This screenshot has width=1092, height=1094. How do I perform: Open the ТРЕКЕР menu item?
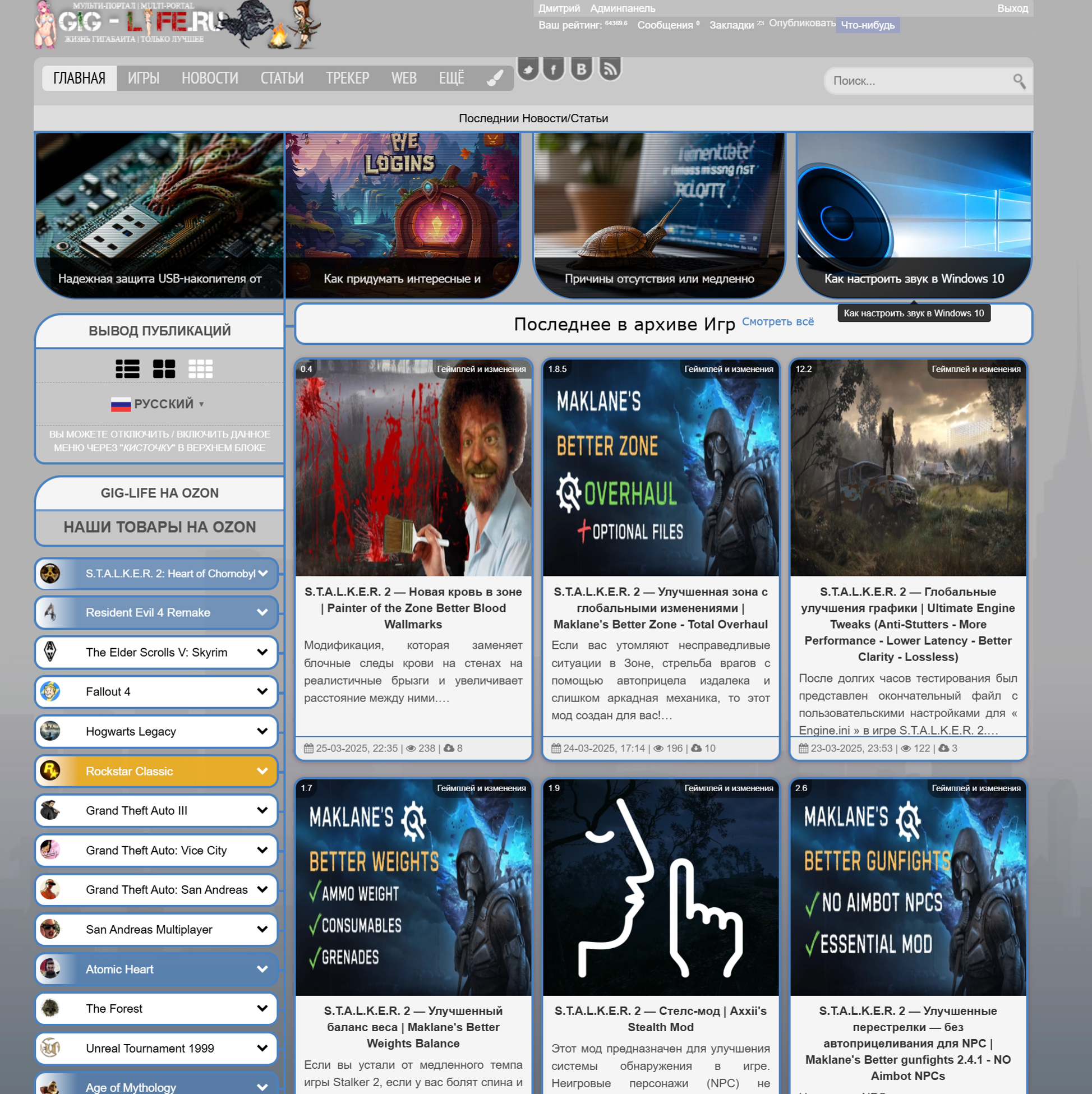point(347,78)
